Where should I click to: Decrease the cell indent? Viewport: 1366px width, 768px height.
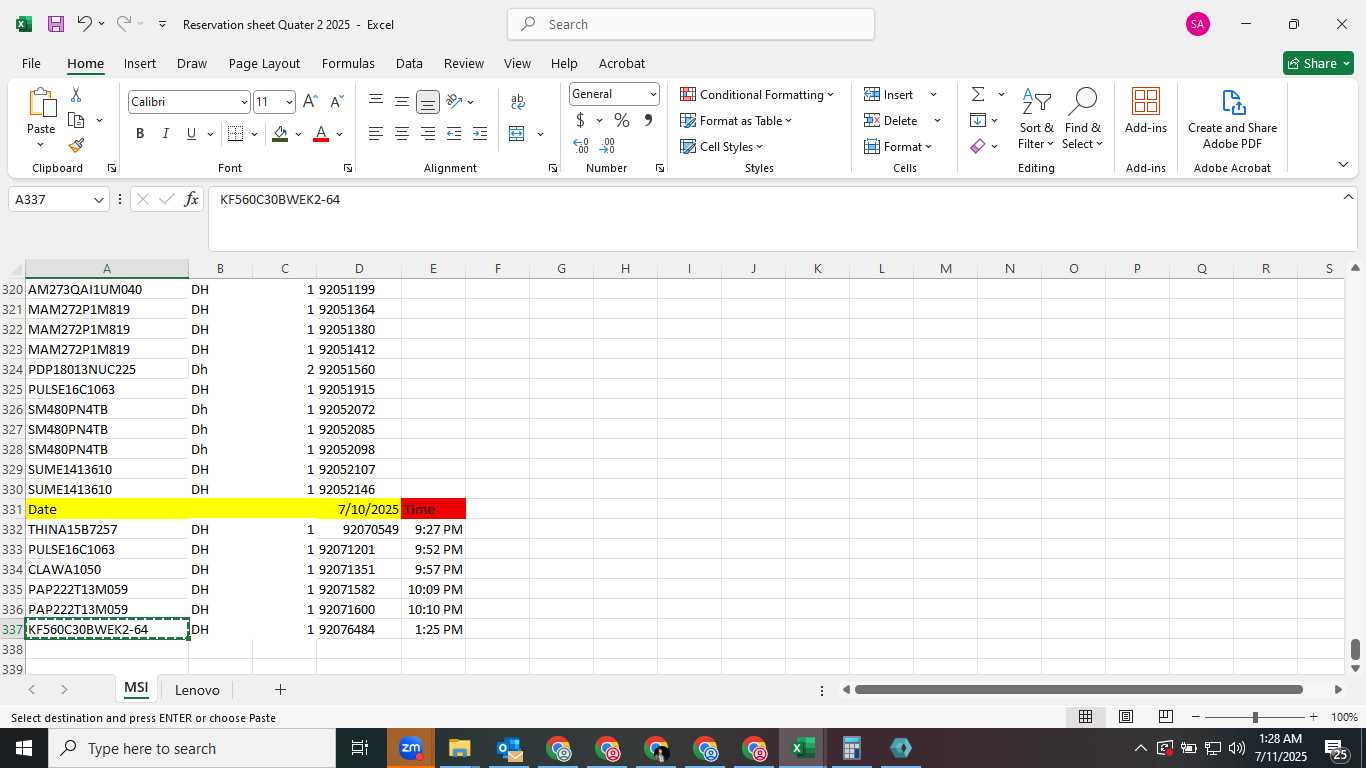point(454,134)
